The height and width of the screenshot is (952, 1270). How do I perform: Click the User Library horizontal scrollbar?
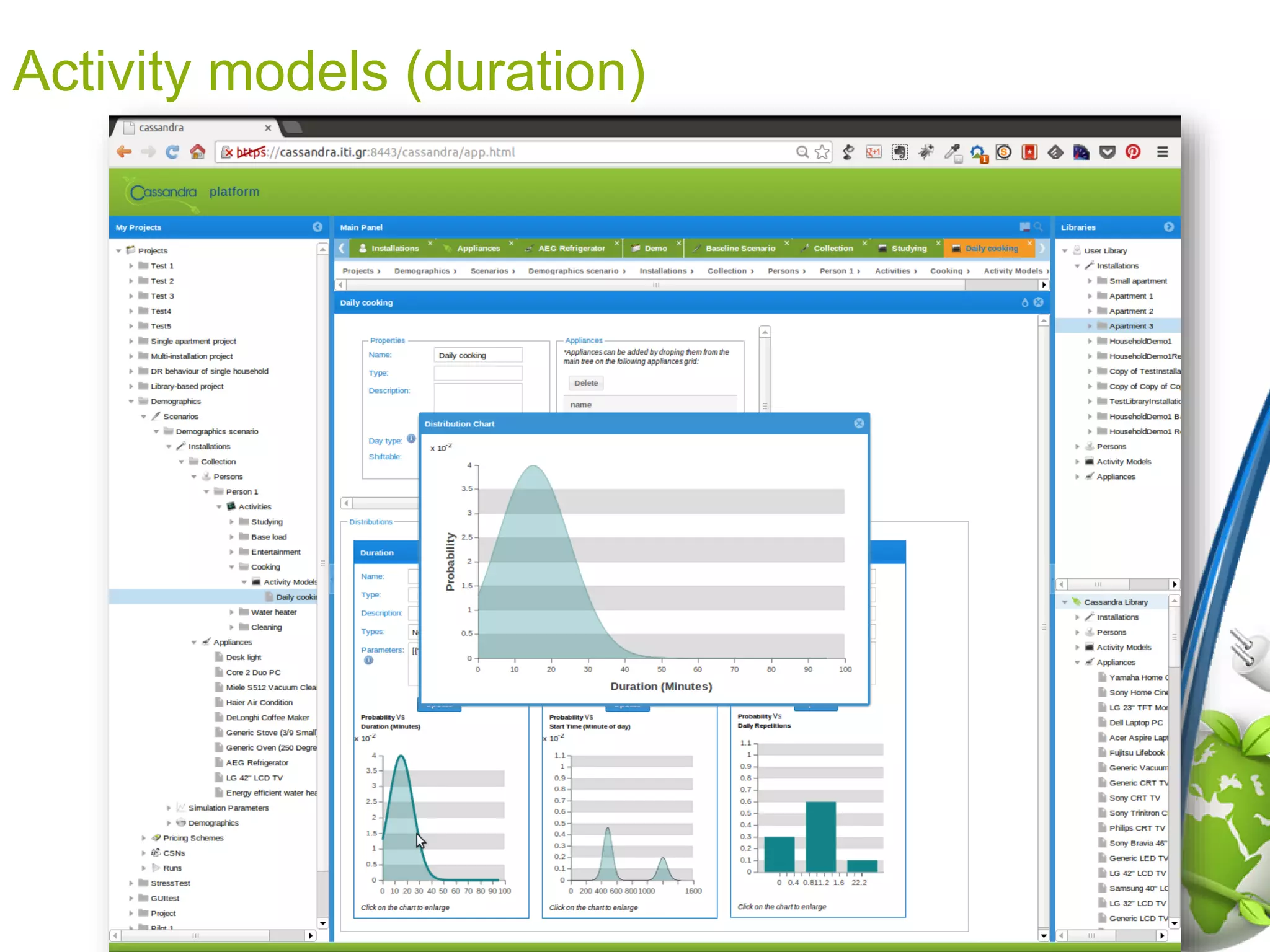pyautogui.click(x=1098, y=584)
